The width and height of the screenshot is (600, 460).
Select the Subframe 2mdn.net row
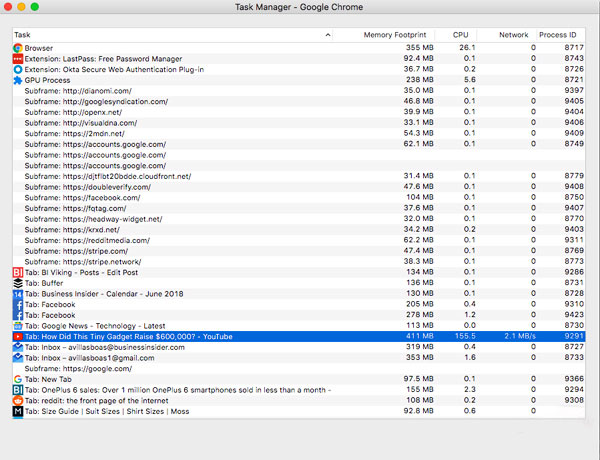(x=298, y=134)
